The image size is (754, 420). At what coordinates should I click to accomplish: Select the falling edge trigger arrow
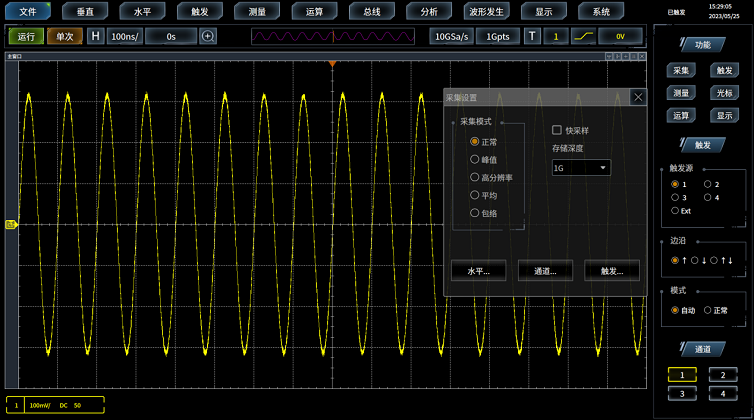704,261
